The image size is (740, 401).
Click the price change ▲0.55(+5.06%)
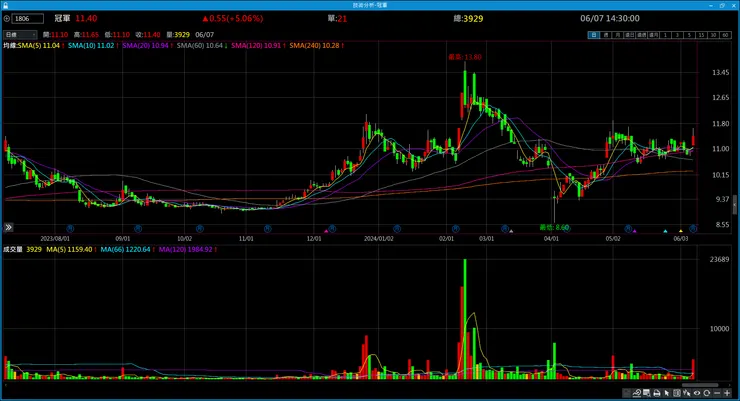point(233,18)
